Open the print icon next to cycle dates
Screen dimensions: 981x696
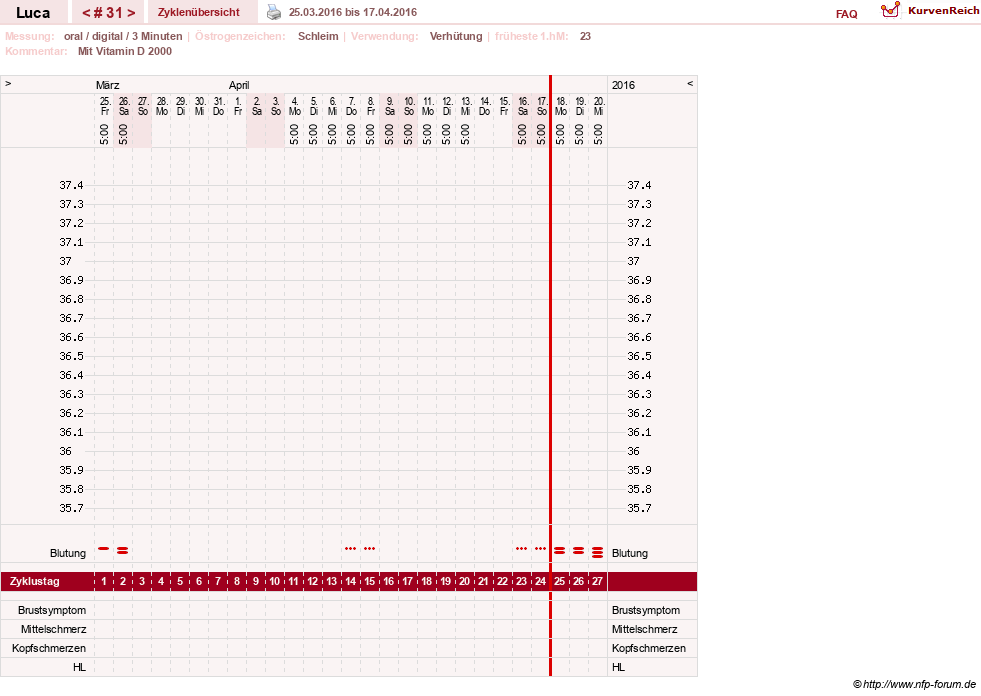[x=274, y=12]
